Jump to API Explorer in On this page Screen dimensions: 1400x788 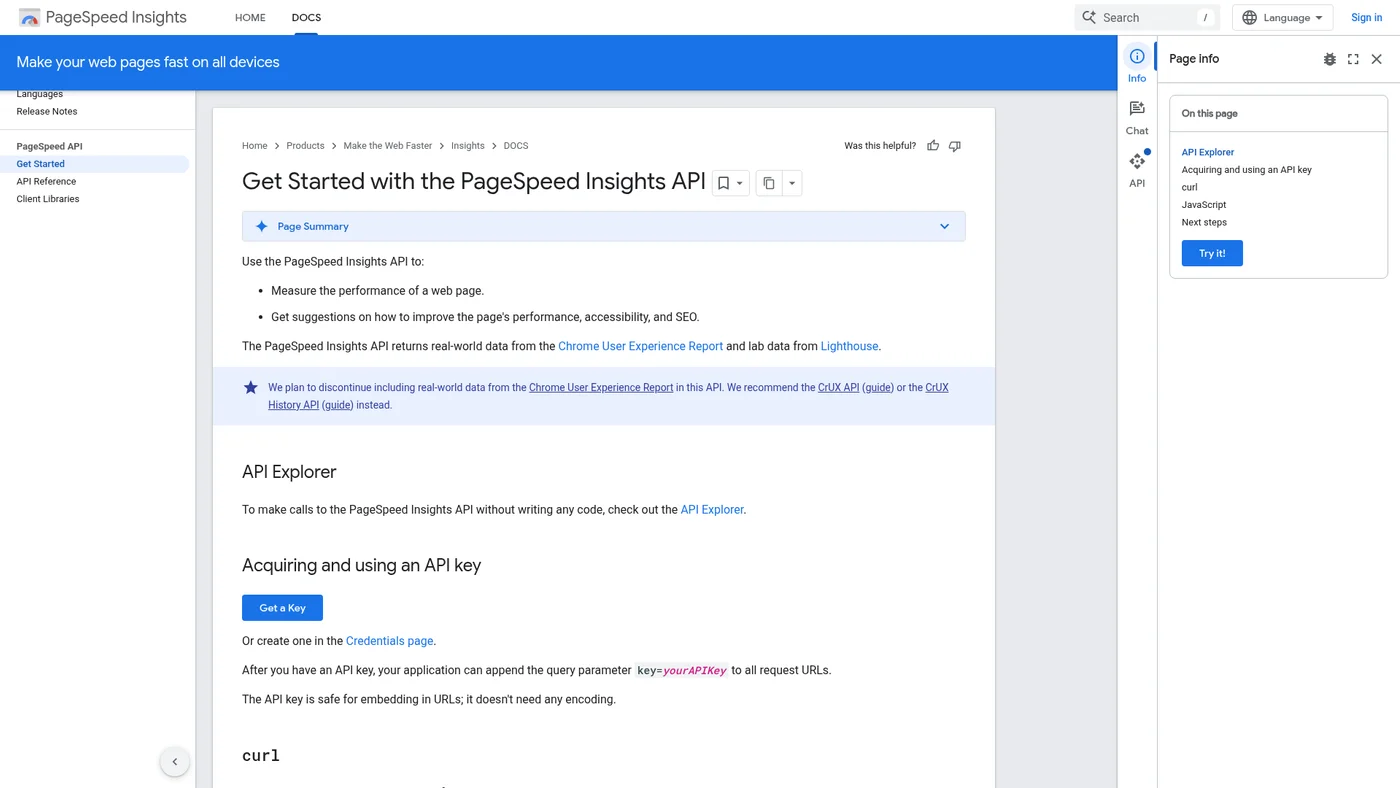click(x=1208, y=152)
